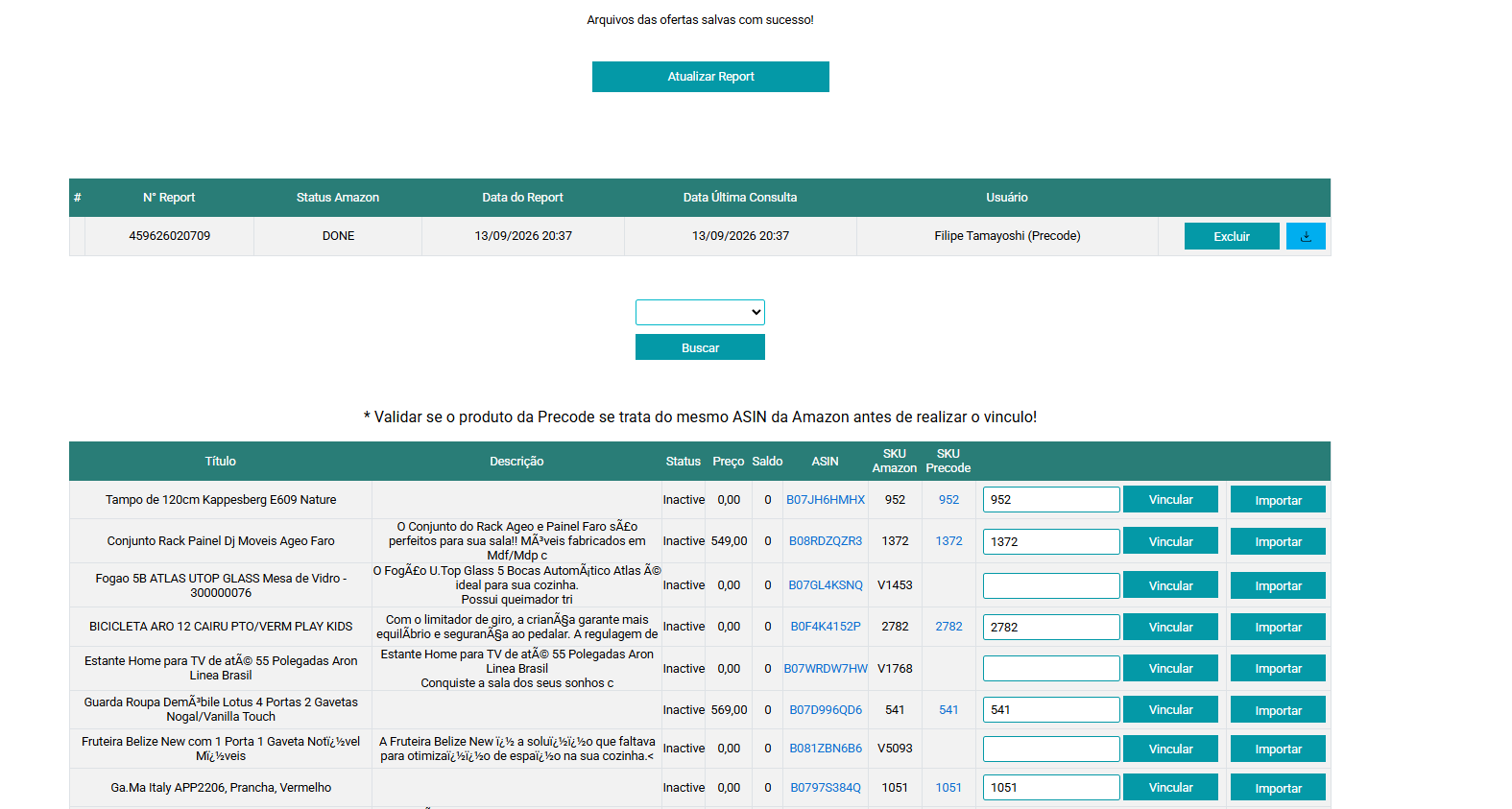Open SKU Precode link 1372
Screen dimensions: 1512x809
[948, 541]
